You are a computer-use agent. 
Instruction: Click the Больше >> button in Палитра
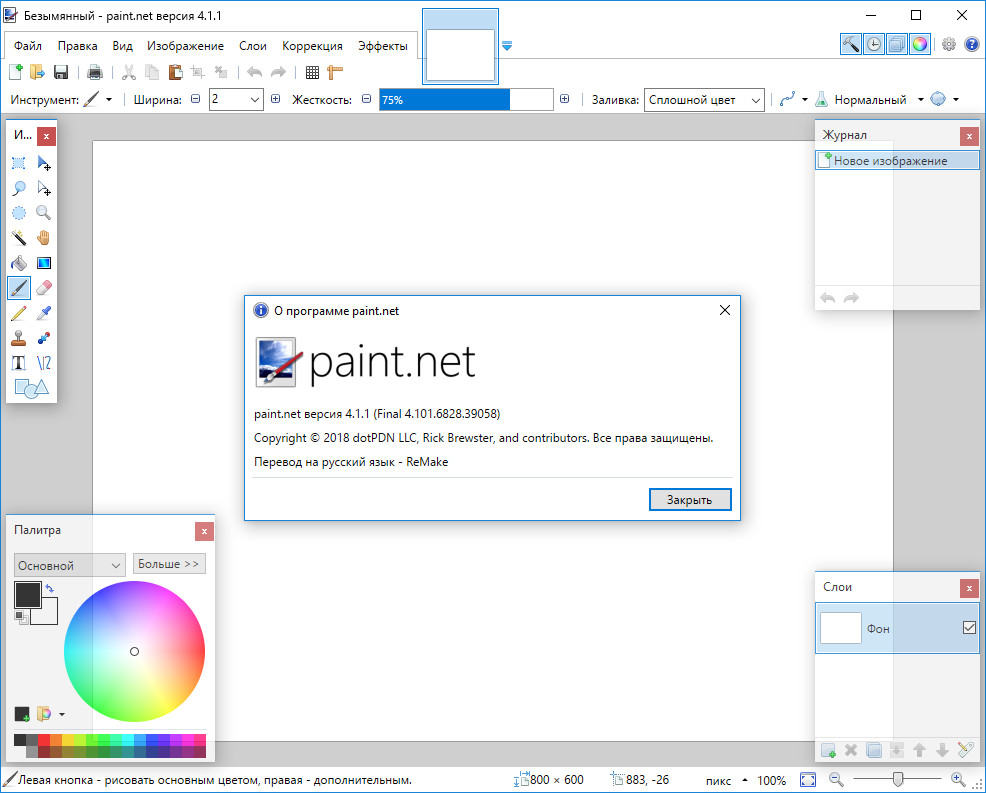pyautogui.click(x=169, y=563)
